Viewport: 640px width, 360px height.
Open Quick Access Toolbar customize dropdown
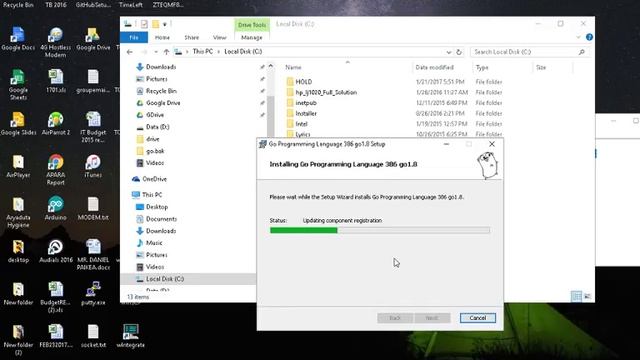165,24
